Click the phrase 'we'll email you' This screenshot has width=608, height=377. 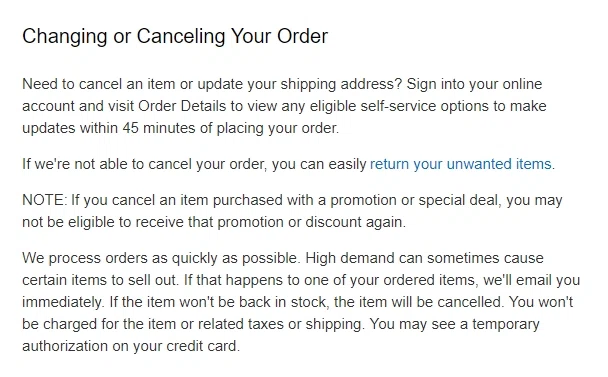pos(532,280)
